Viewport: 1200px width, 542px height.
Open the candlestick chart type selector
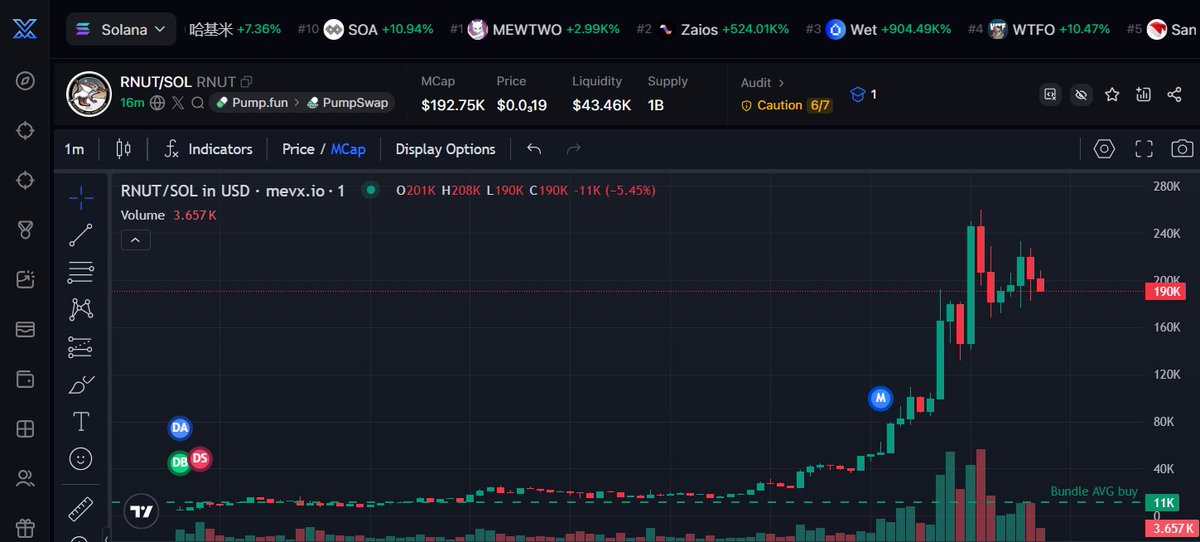coord(123,149)
